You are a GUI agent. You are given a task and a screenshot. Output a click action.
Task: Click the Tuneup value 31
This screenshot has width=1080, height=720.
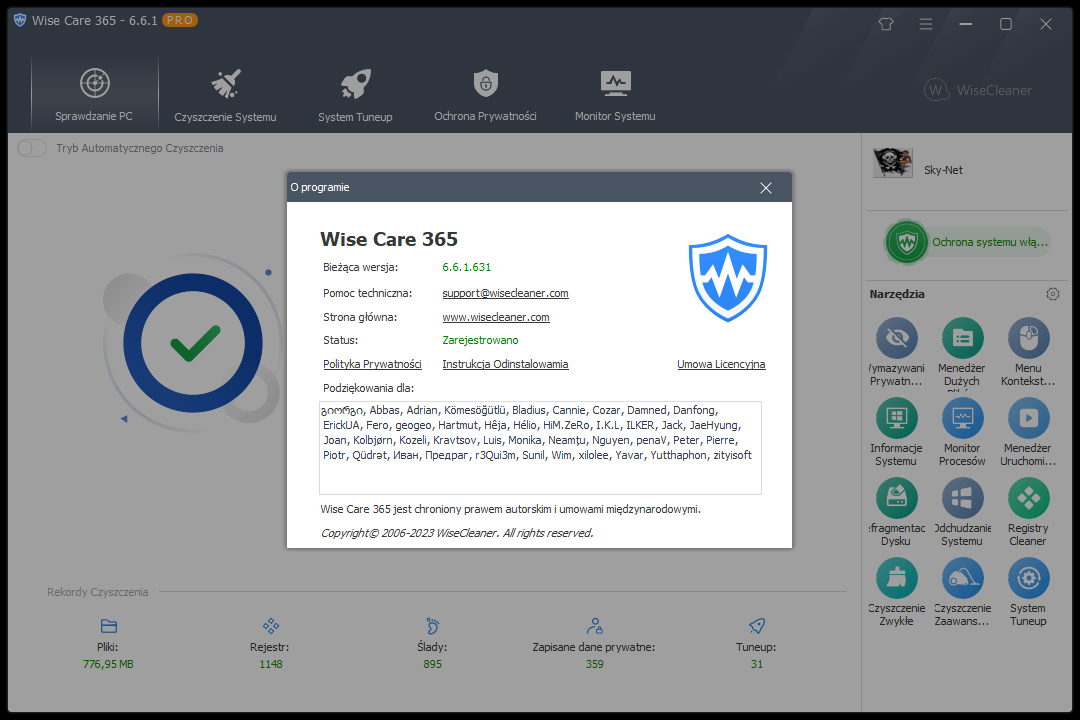(x=756, y=664)
